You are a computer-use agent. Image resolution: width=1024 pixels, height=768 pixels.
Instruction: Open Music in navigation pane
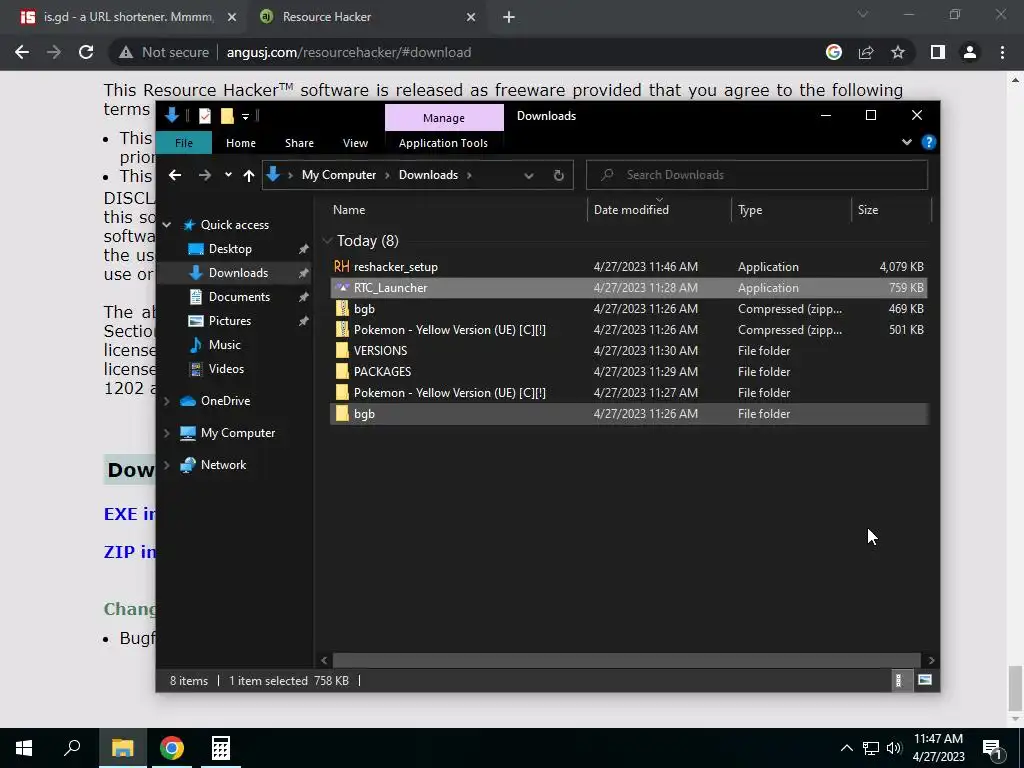pos(224,345)
